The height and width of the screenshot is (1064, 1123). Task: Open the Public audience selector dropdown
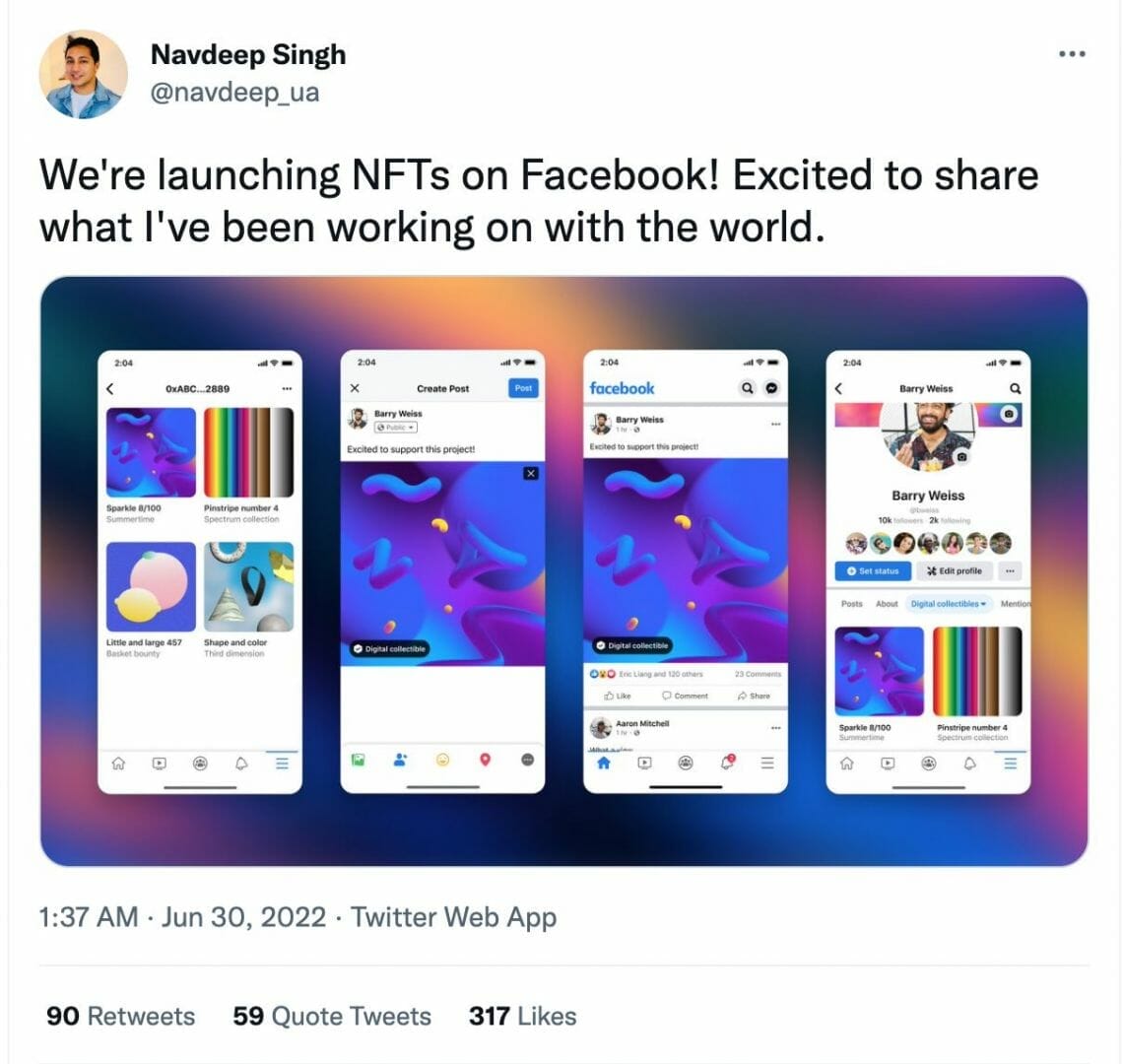[396, 427]
